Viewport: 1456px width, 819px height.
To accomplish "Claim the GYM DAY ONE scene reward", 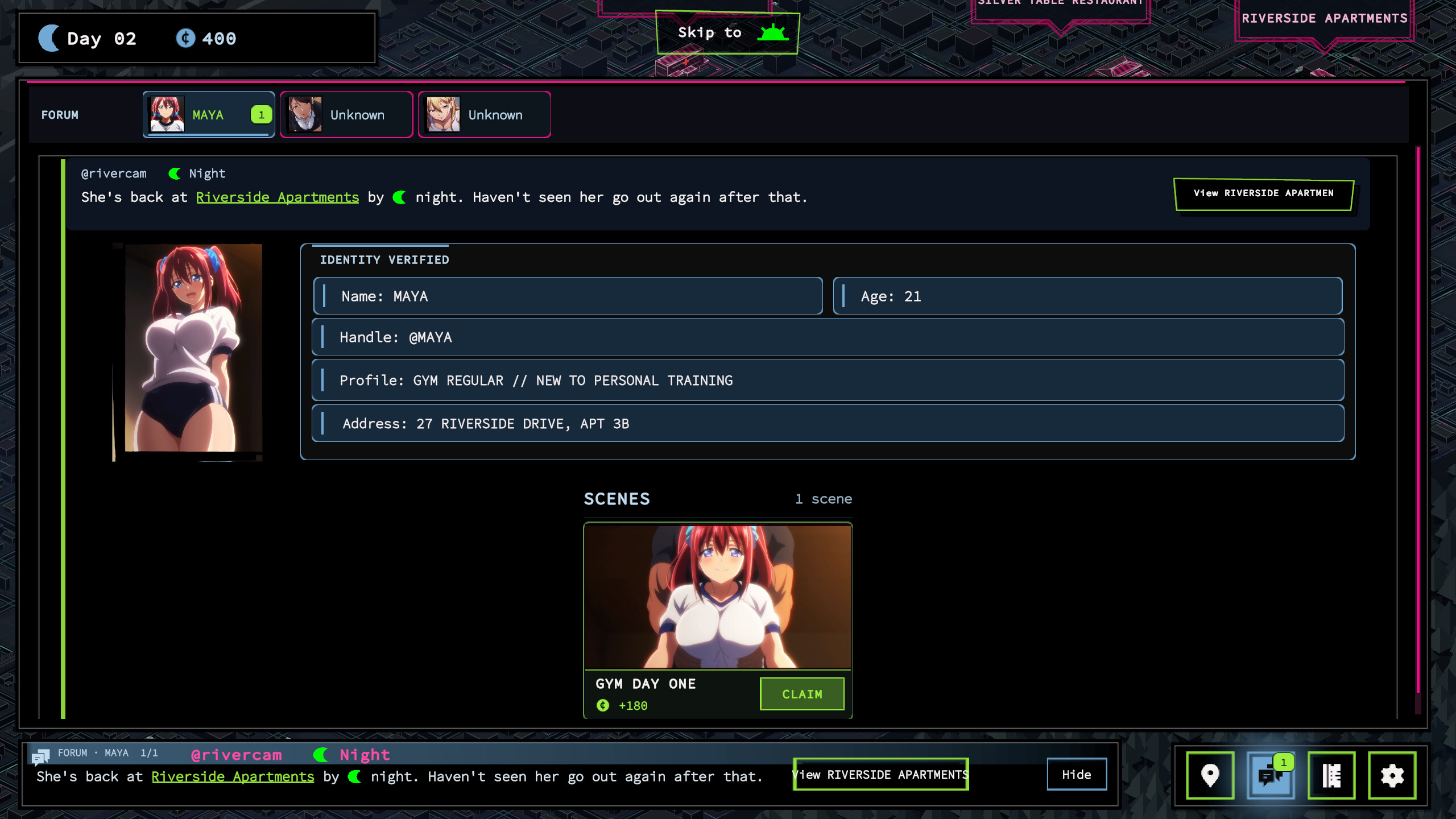I will coord(802,694).
